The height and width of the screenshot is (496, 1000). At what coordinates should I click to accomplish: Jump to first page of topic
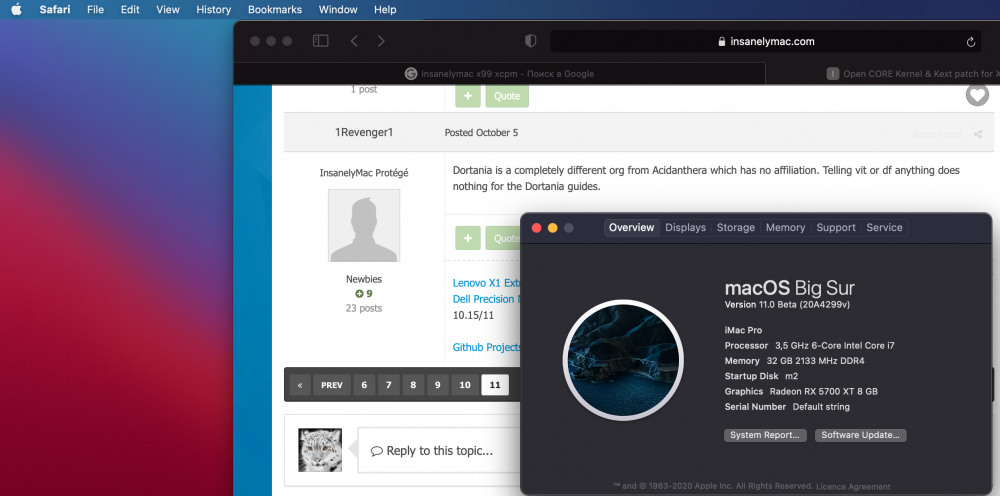tap(300, 385)
